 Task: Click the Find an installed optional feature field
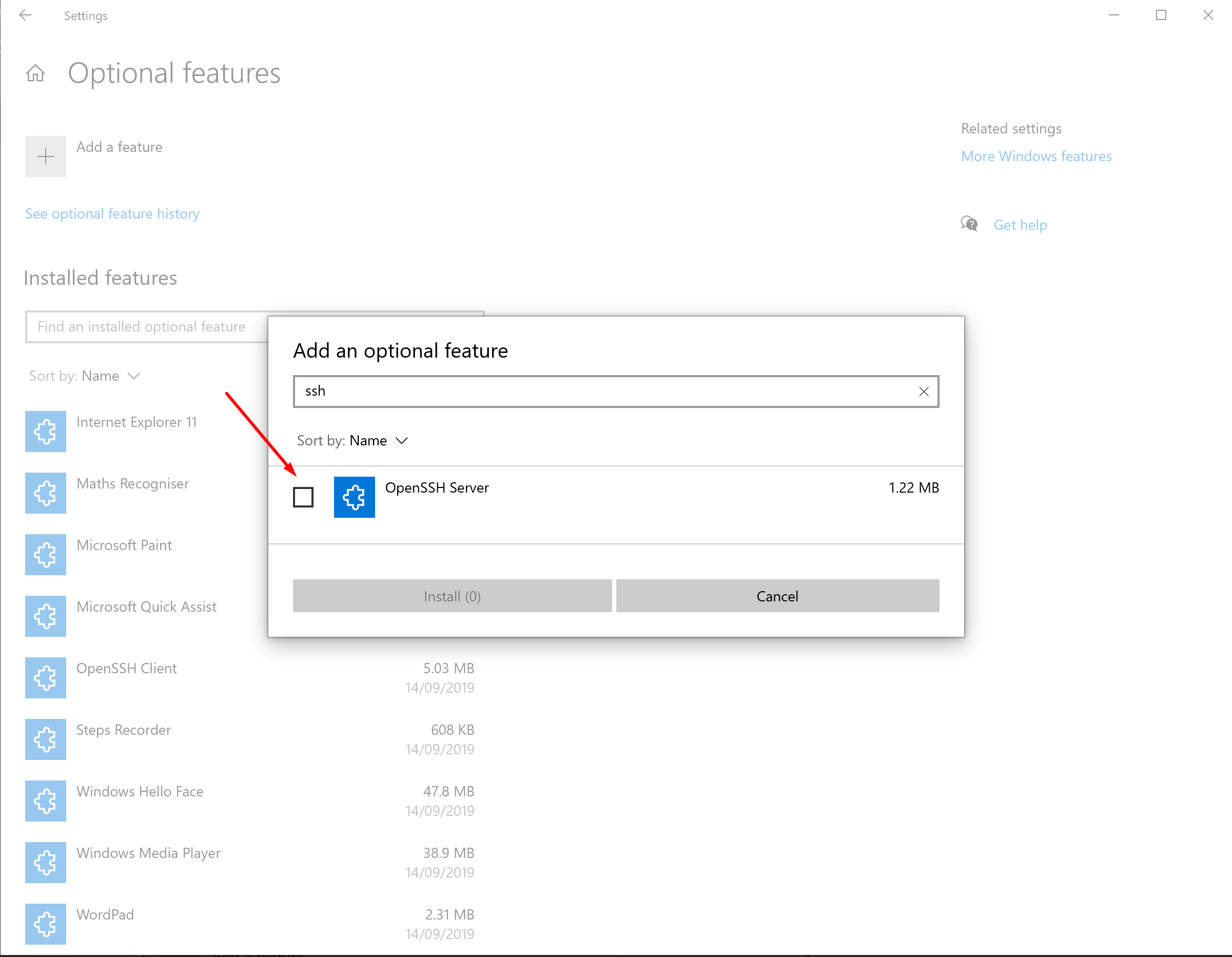pyautogui.click(x=140, y=326)
